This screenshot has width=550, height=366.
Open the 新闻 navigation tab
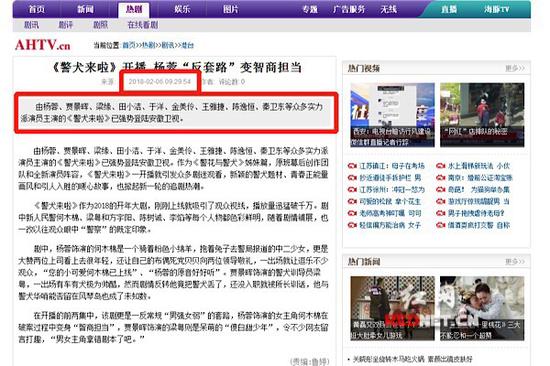click(x=85, y=9)
